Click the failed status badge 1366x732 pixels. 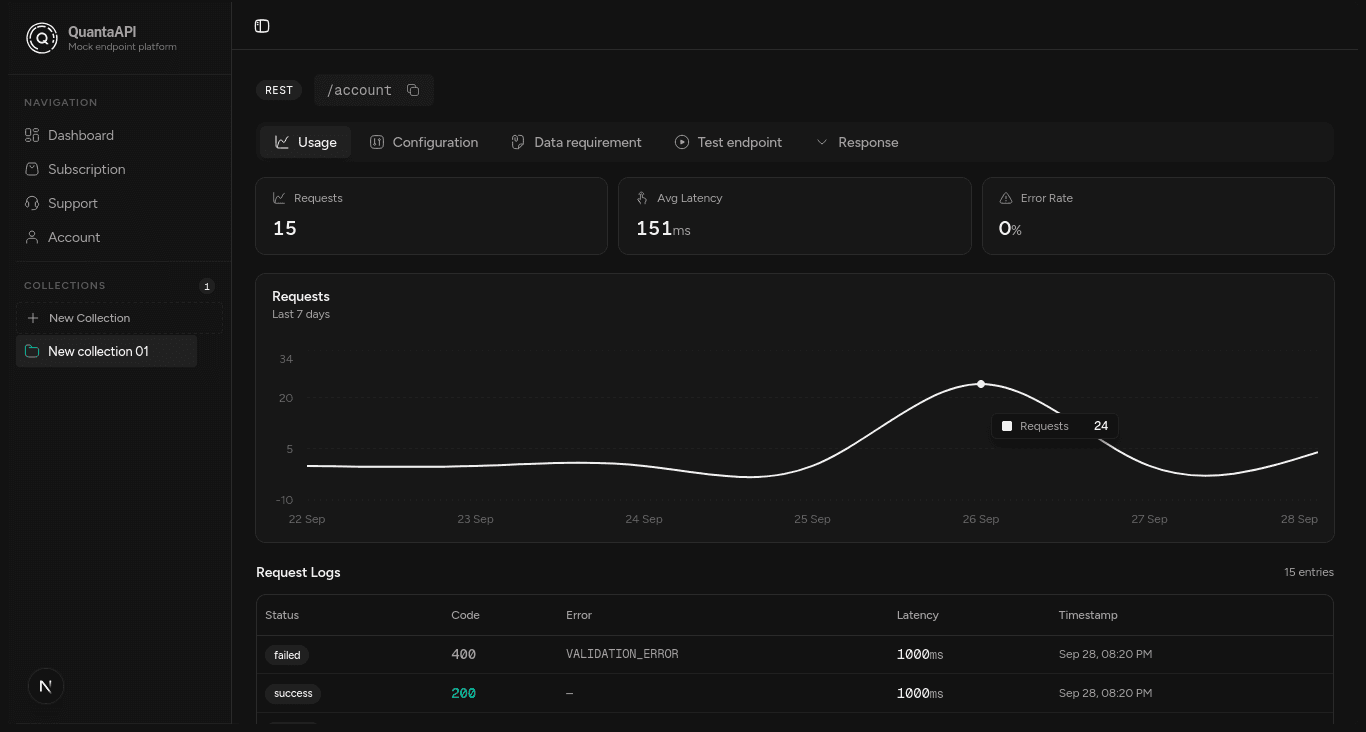(287, 655)
